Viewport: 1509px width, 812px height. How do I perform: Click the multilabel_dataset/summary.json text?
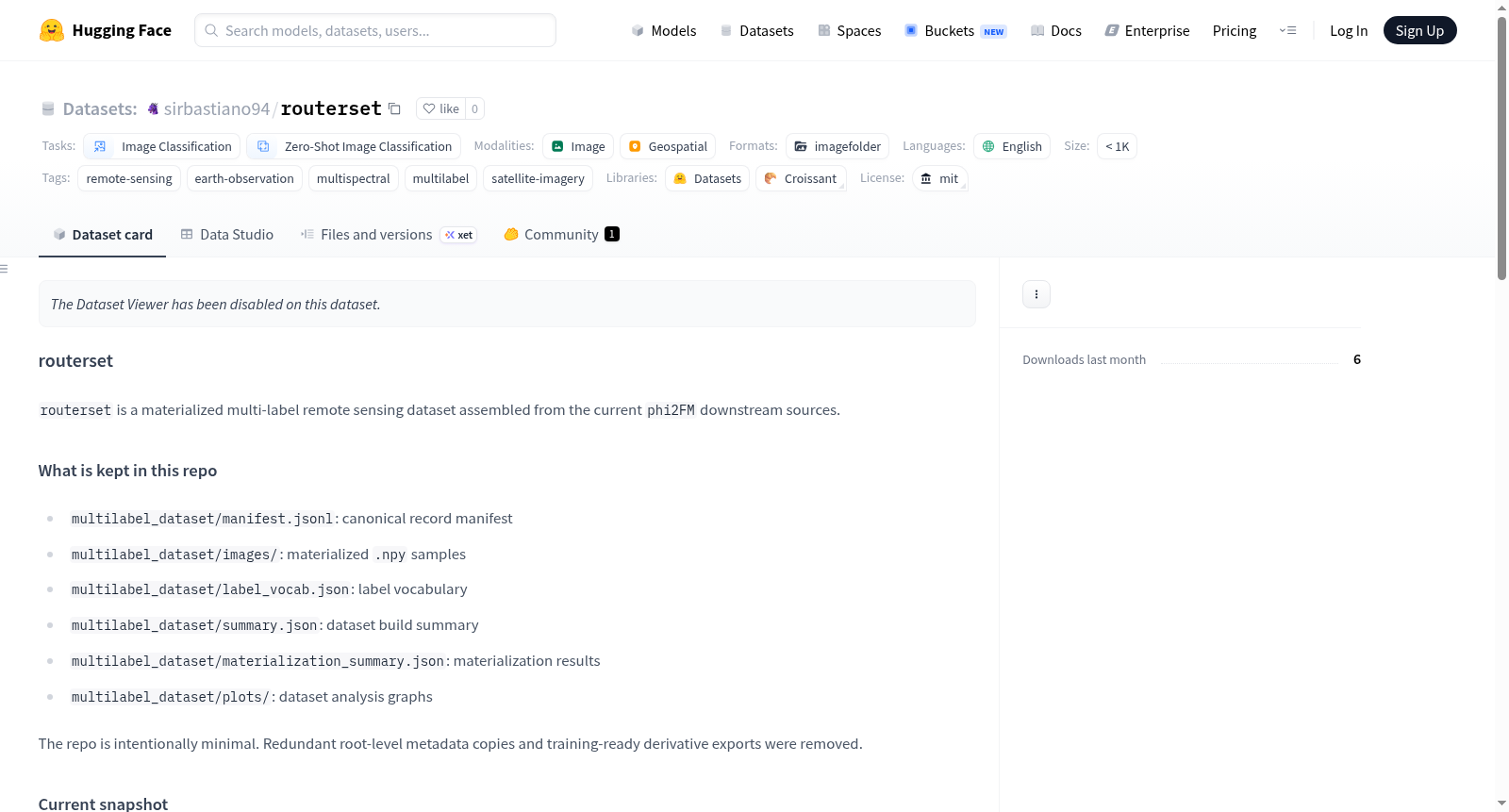click(x=194, y=625)
